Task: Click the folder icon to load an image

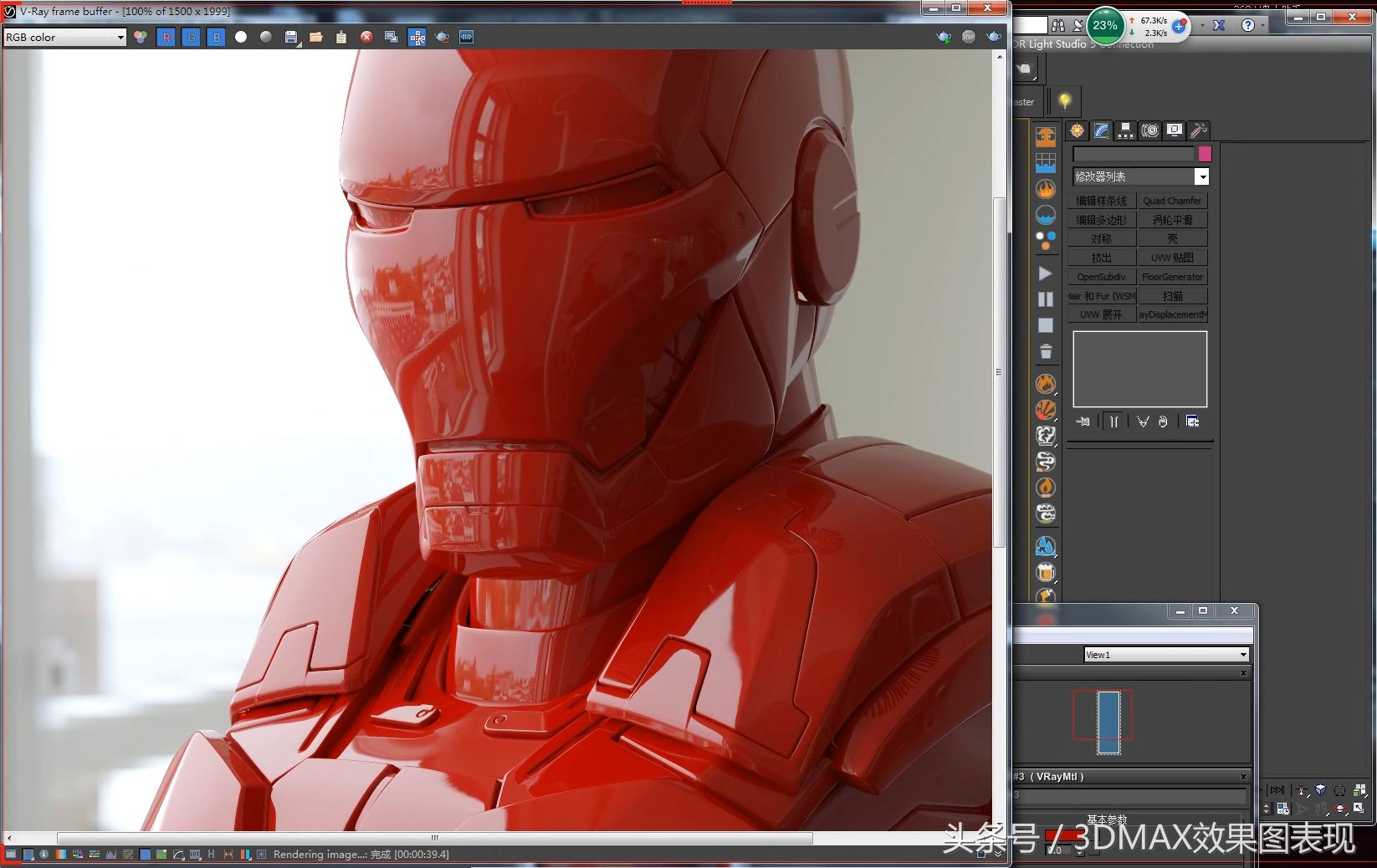Action: click(x=316, y=37)
